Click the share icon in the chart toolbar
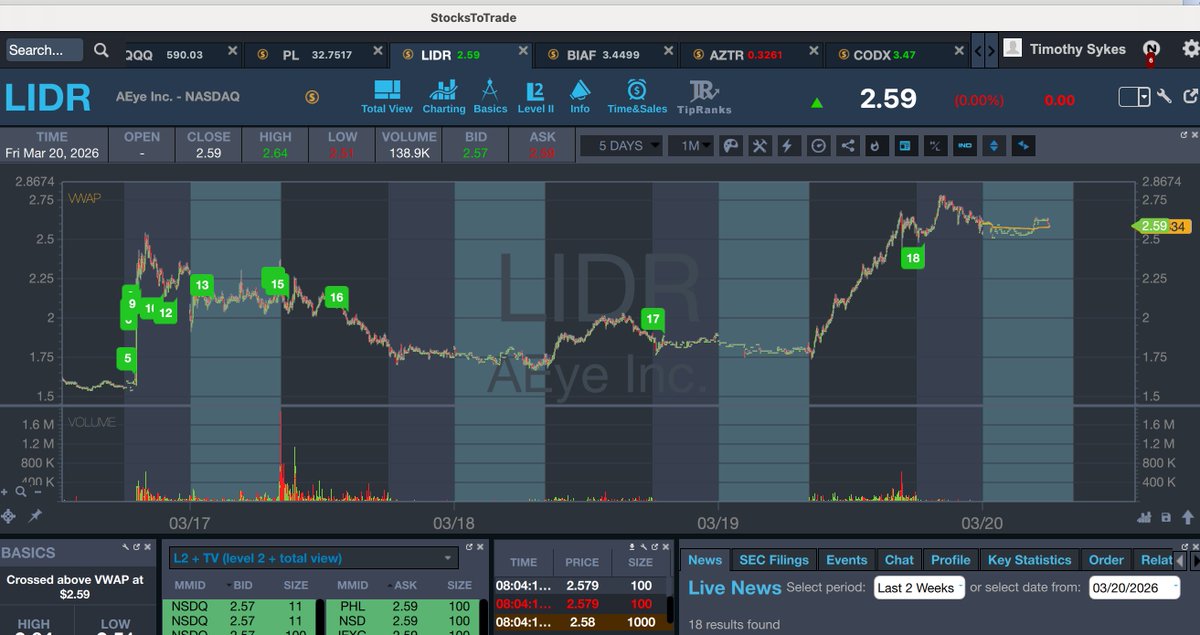This screenshot has width=1200, height=635. coord(847,145)
